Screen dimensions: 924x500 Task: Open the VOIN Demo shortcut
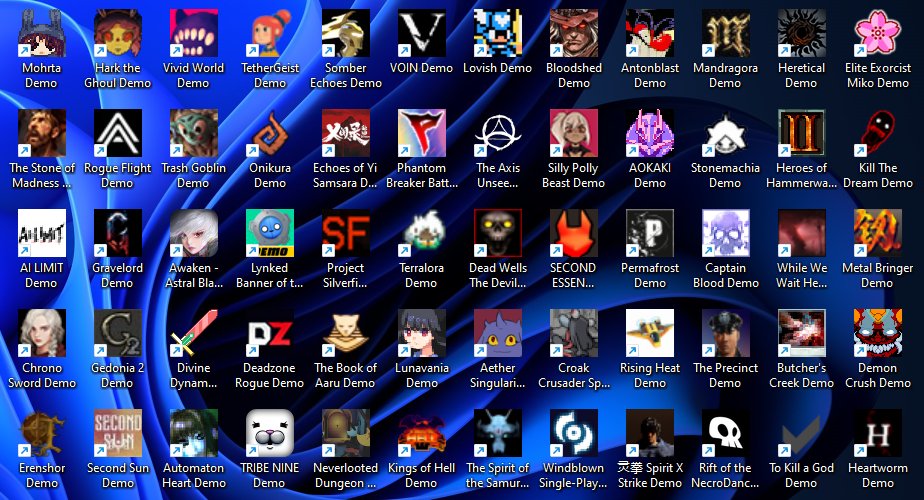click(x=421, y=33)
